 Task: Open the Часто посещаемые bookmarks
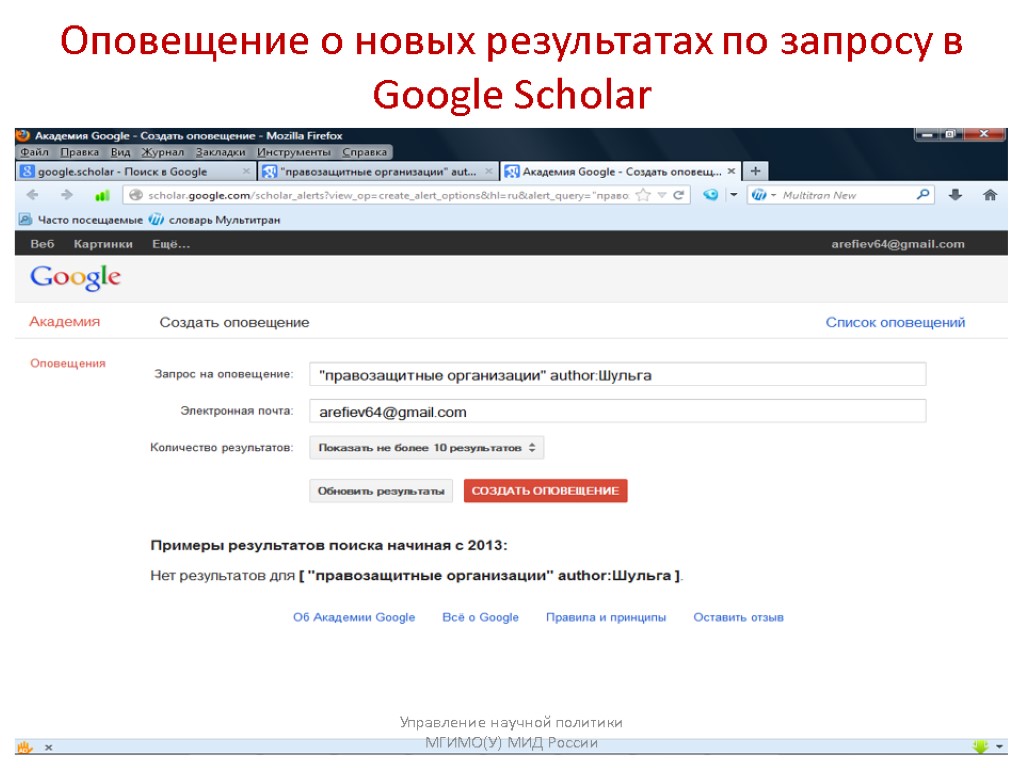(x=81, y=220)
